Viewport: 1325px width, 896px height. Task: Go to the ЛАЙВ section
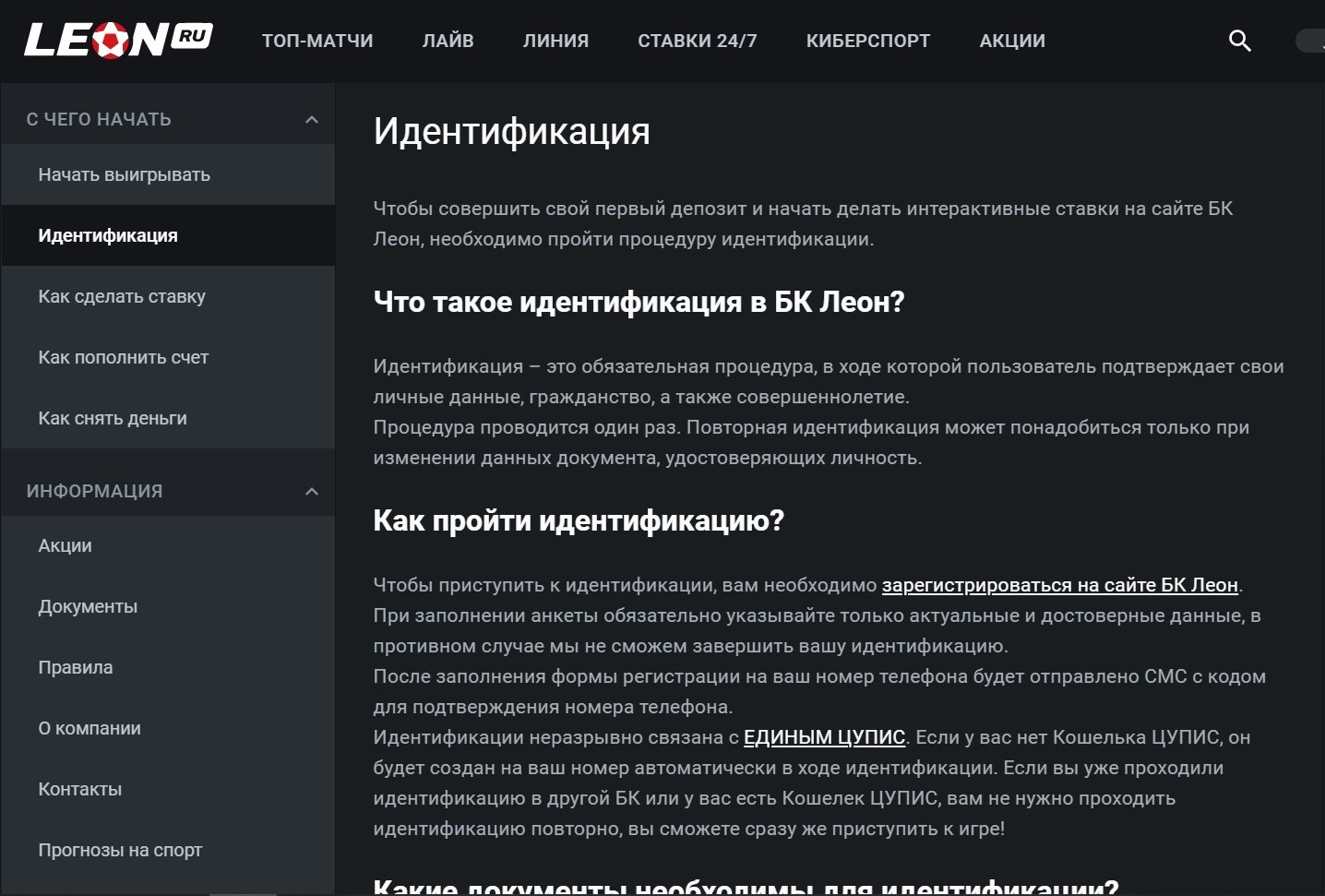tap(448, 41)
